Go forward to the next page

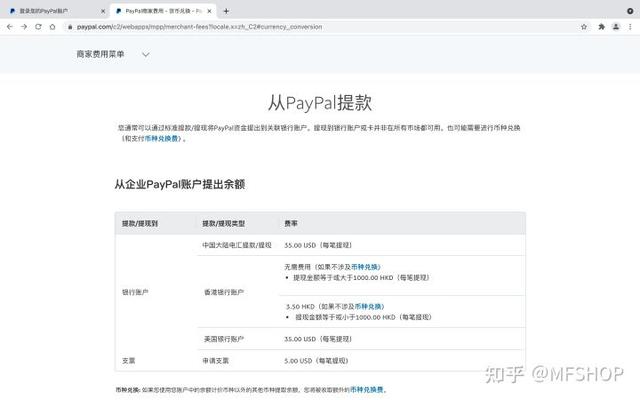pyautogui.click(x=24, y=27)
